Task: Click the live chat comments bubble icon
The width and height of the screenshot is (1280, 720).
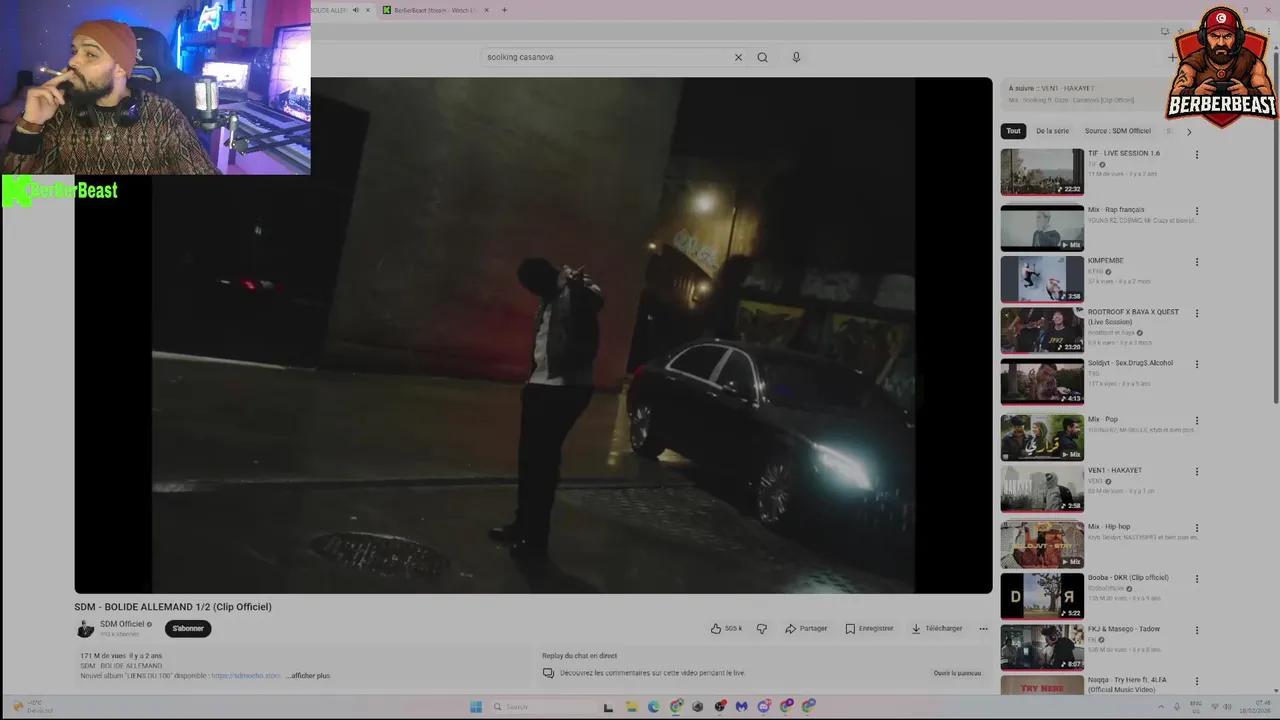Action: click(x=548, y=672)
